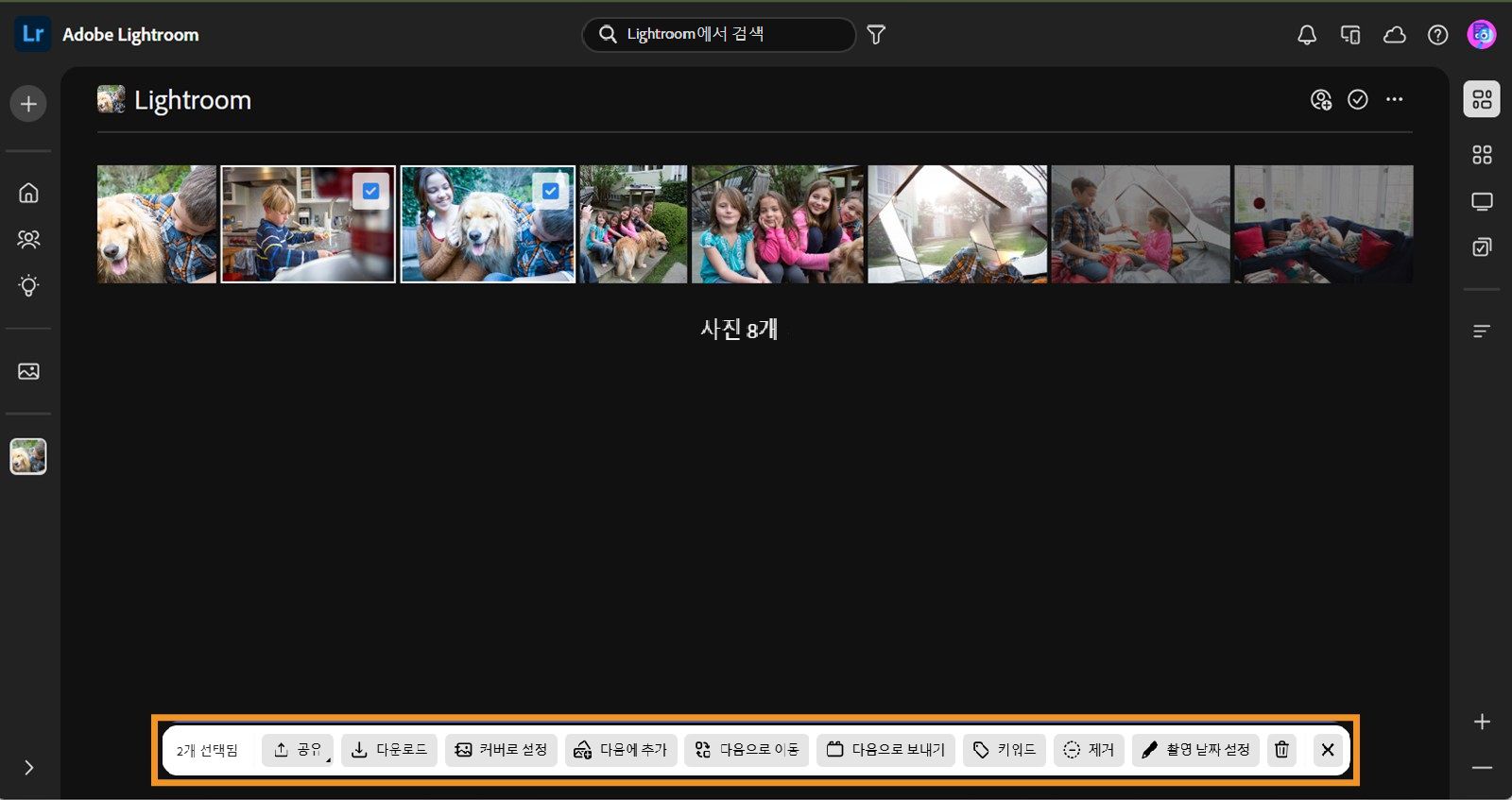Click the 다음으로 보내기 button
1512x800 pixels.
click(x=885, y=750)
